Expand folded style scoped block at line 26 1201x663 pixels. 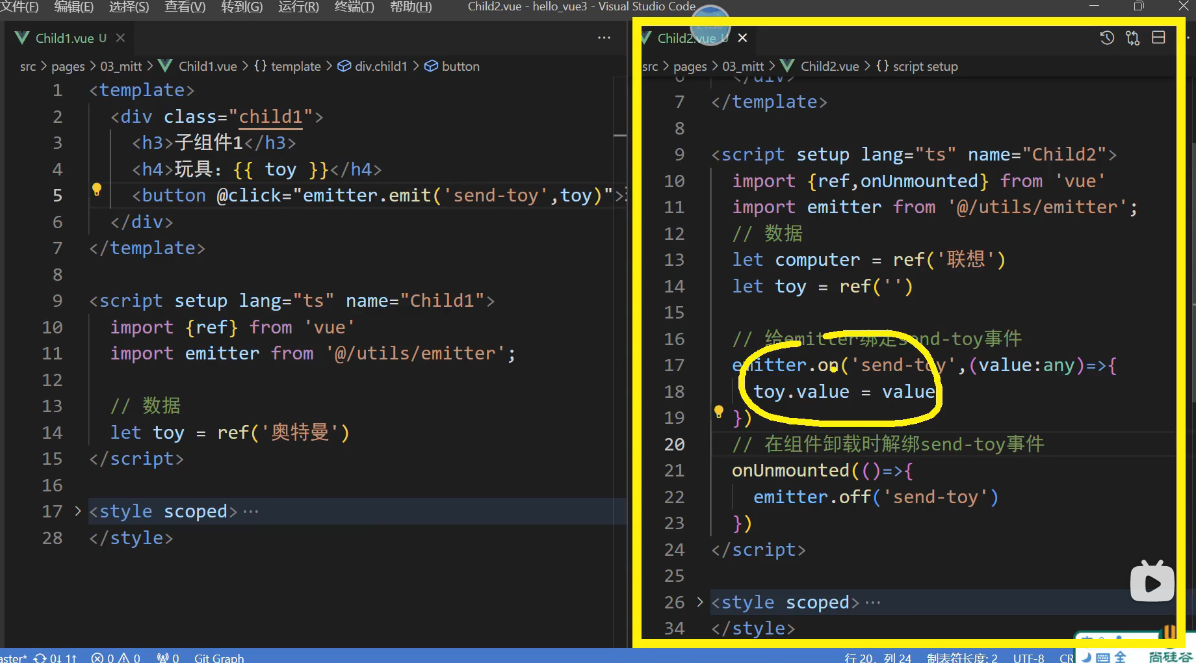[700, 602]
